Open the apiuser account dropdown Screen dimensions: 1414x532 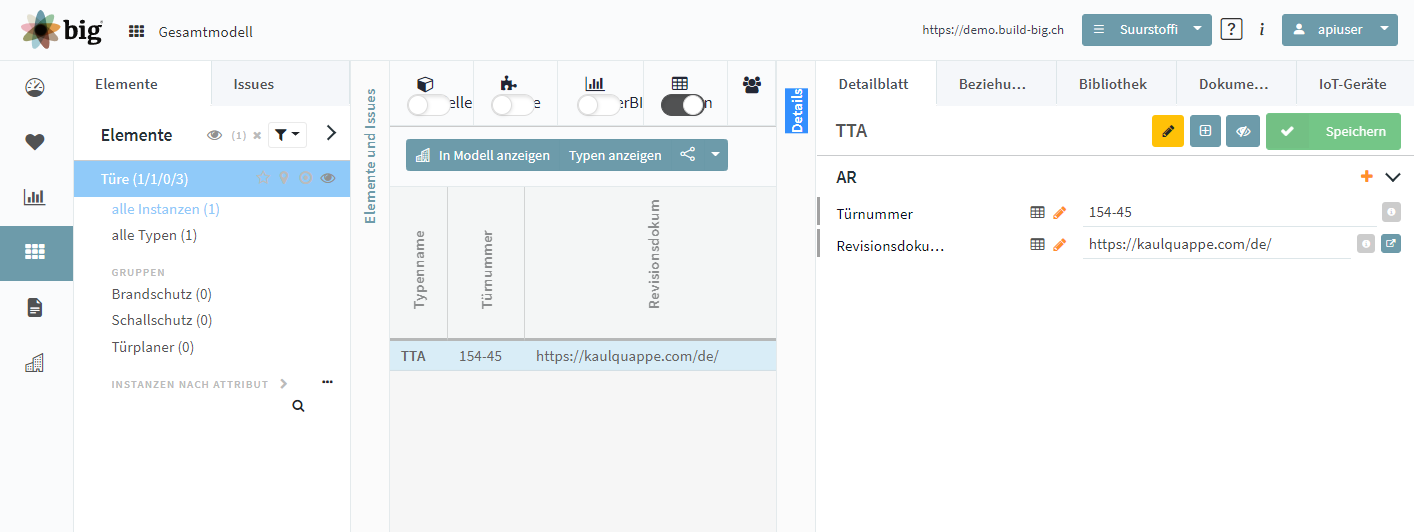point(1339,30)
